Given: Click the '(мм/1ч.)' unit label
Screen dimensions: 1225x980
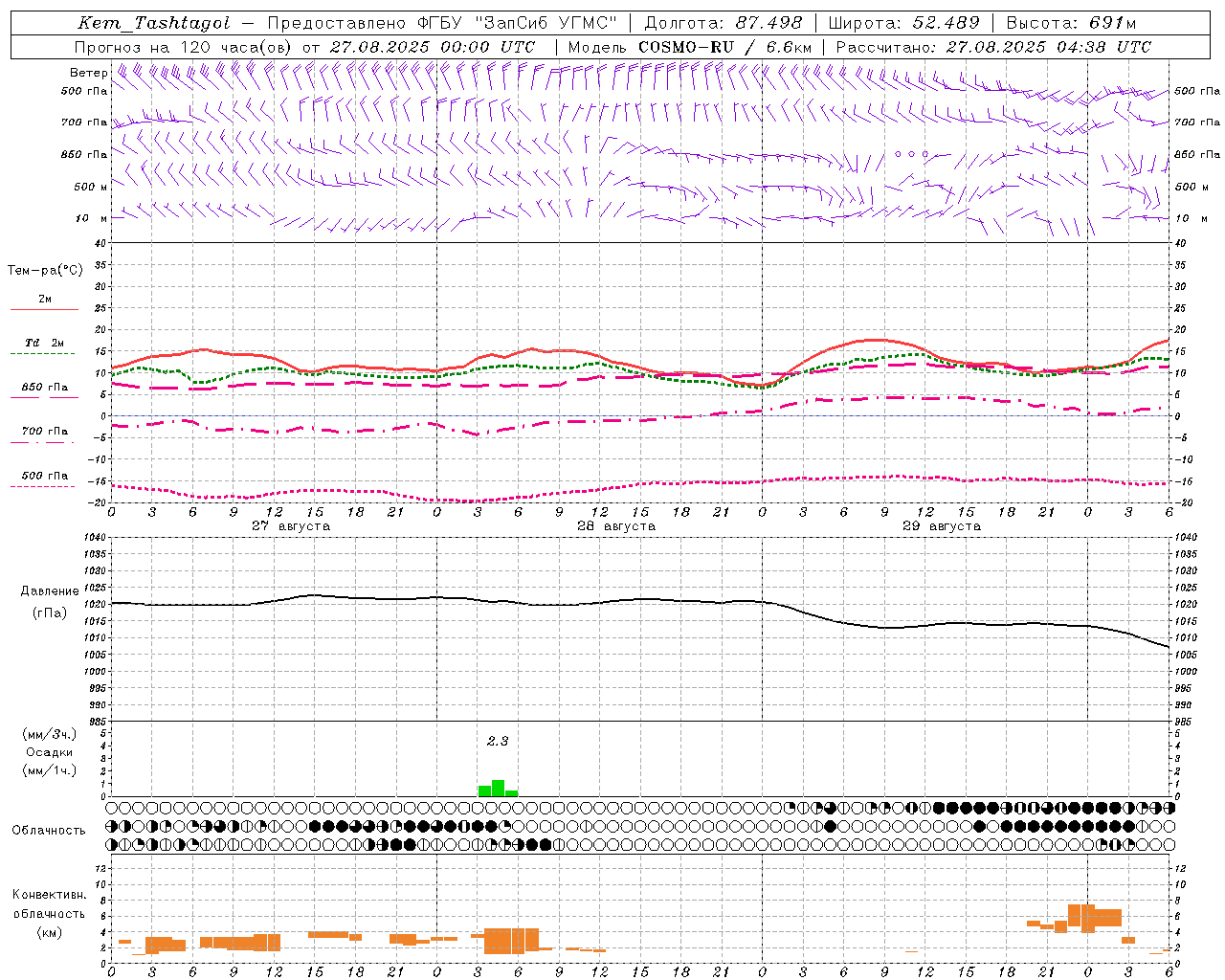Looking at the screenshot, I should [50, 770].
